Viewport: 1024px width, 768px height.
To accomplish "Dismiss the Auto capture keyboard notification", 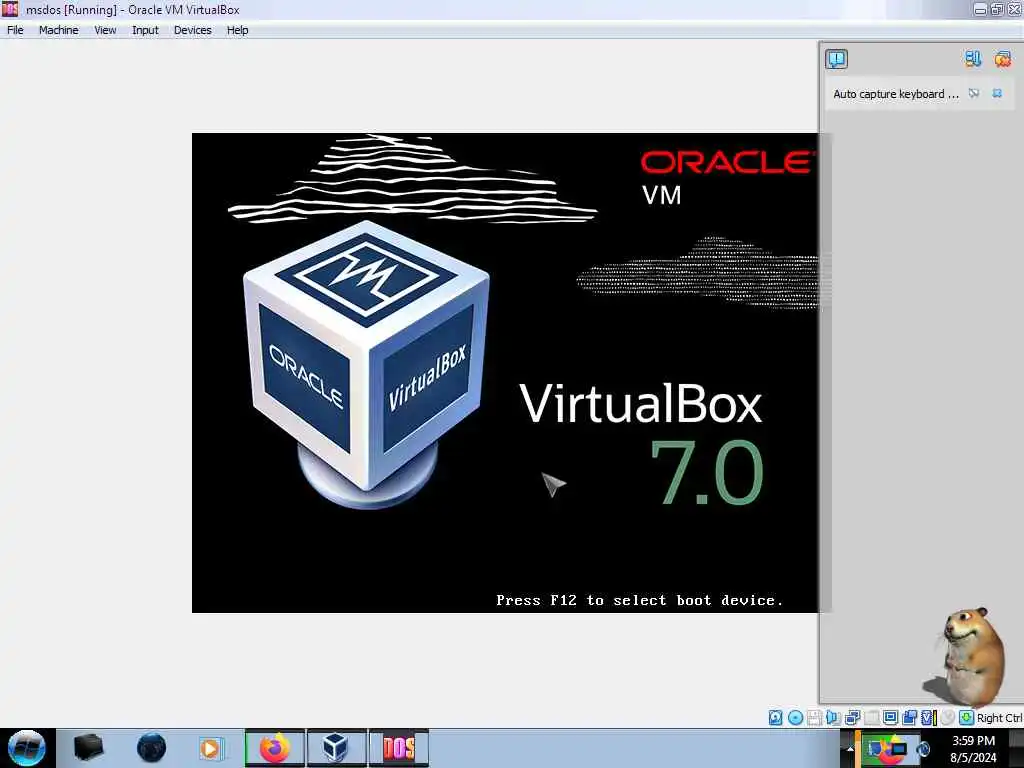I will pos(997,93).
